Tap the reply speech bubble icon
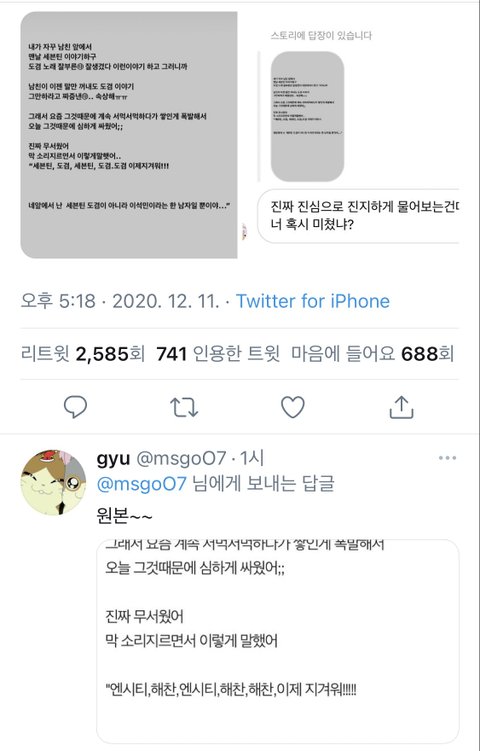 [x=76, y=407]
